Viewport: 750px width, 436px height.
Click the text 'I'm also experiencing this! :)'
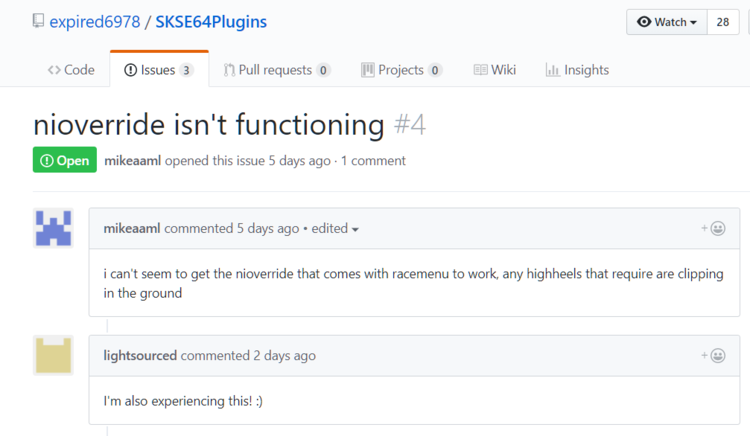click(183, 401)
